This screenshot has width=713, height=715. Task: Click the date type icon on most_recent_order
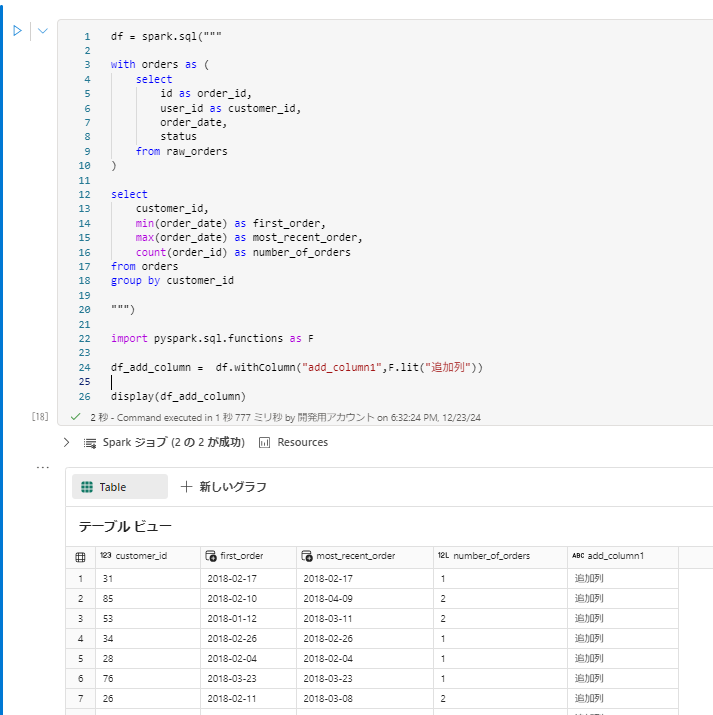[307, 556]
